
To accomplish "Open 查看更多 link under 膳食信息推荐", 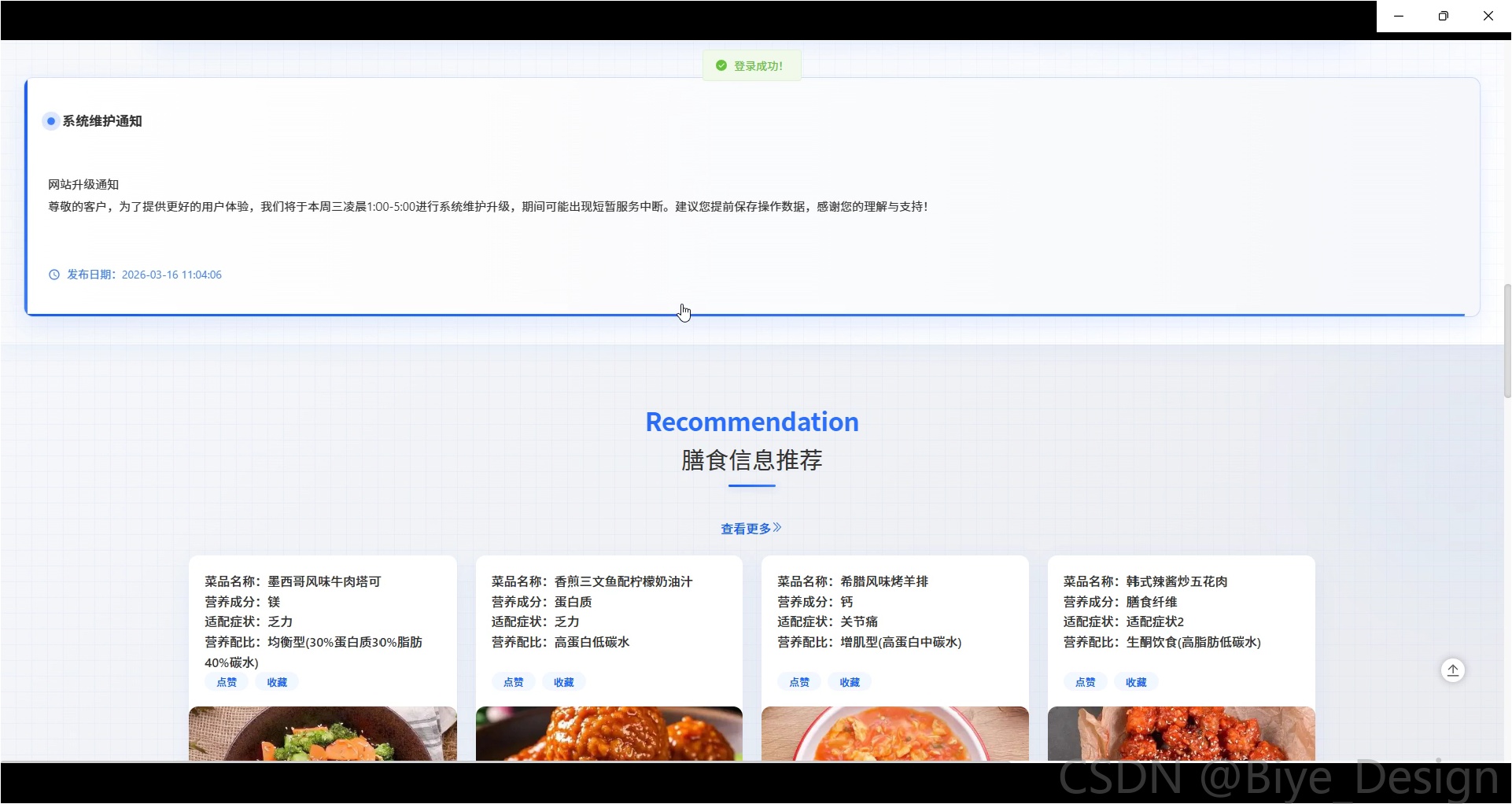I will tap(751, 529).
